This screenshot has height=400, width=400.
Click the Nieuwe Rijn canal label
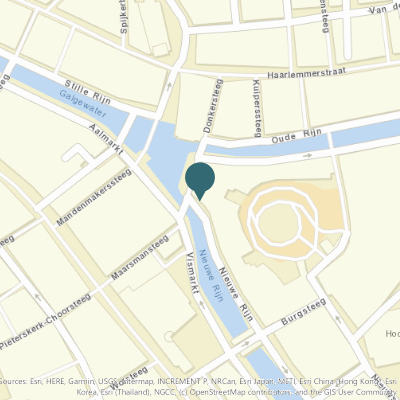[211, 276]
